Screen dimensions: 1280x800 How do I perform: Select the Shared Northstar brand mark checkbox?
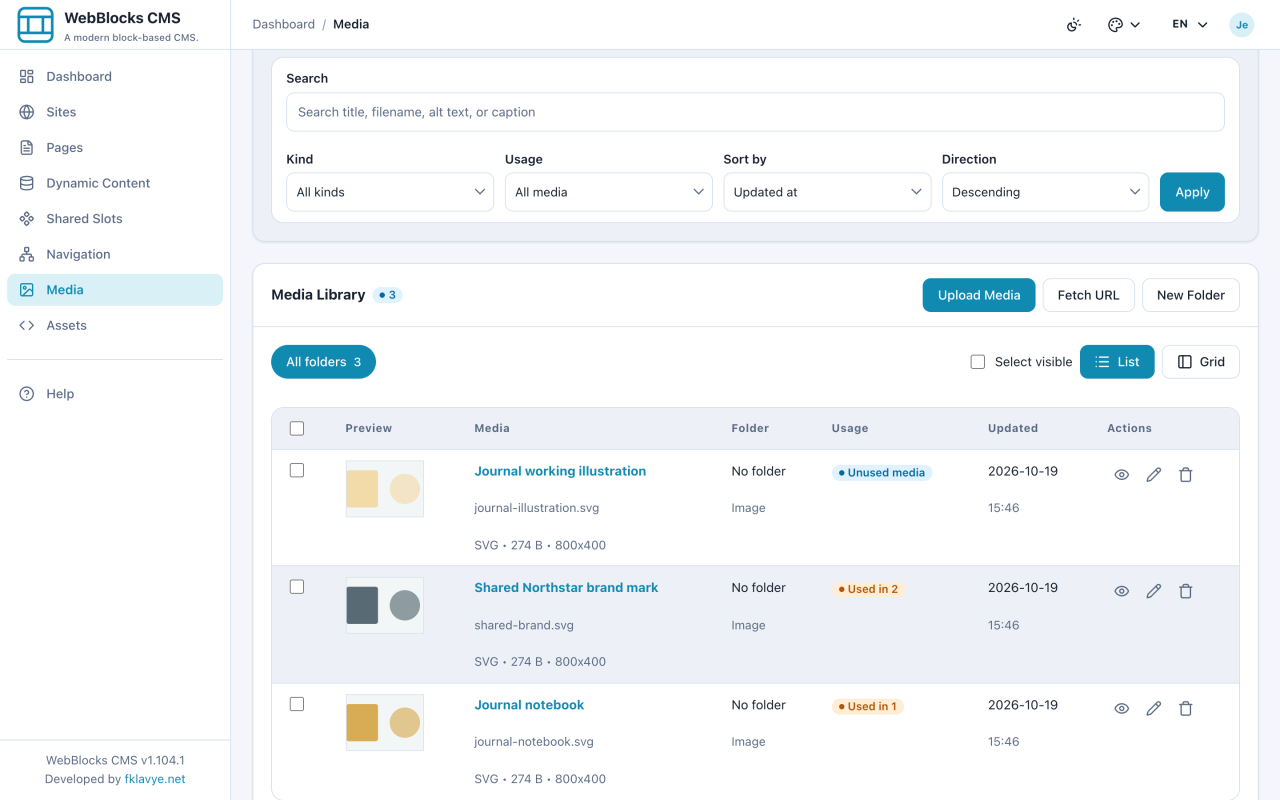[x=297, y=587]
